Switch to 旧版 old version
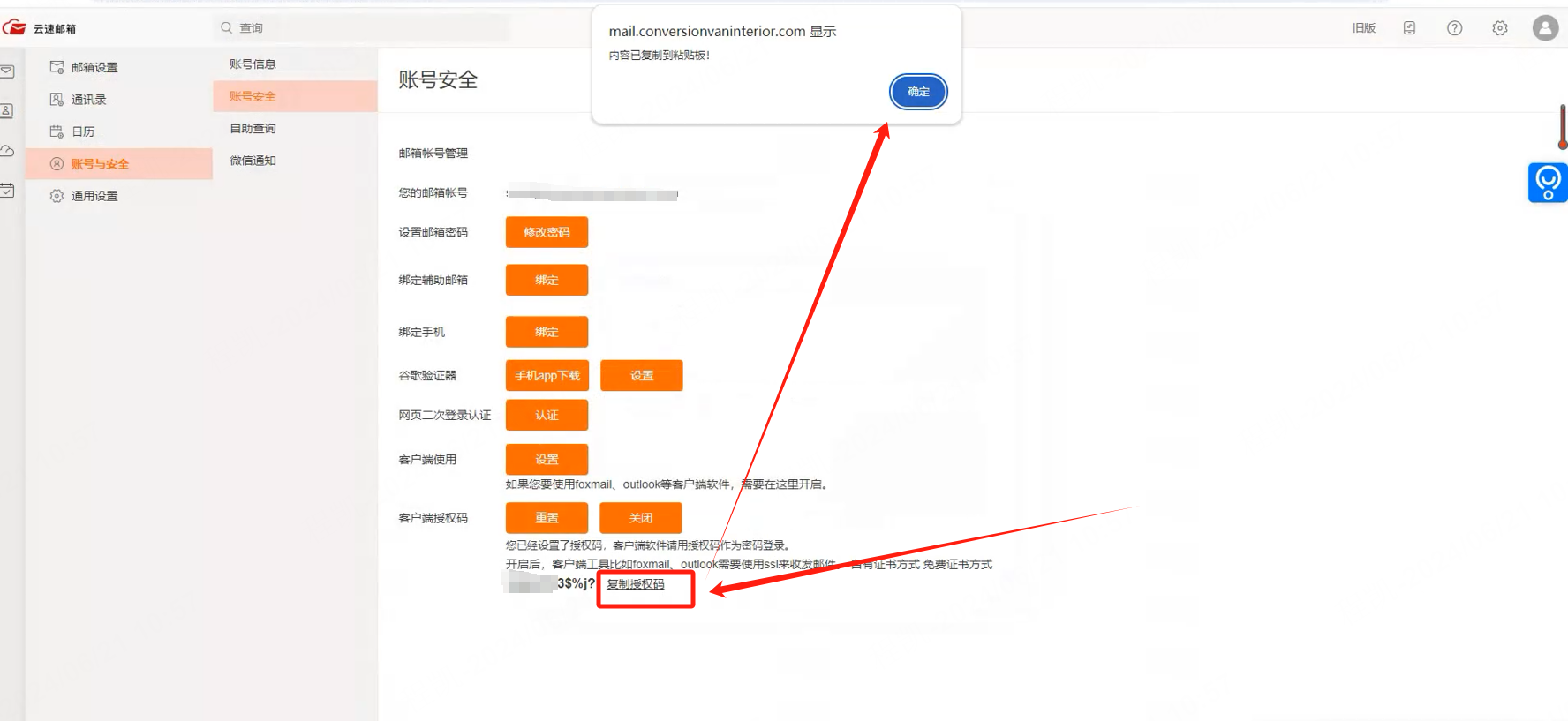The image size is (1568, 721). [x=1364, y=28]
